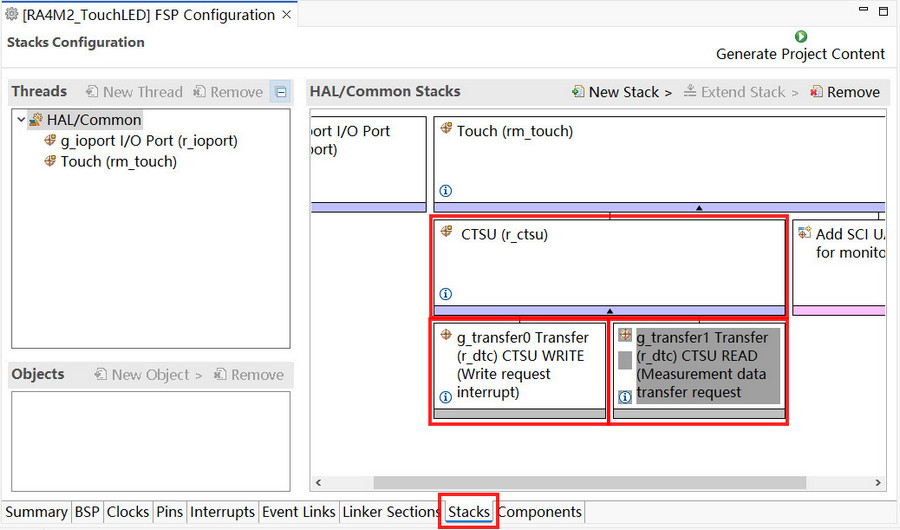Click the Add SCI UART placeholder icon
The image size is (900, 530).
point(805,232)
